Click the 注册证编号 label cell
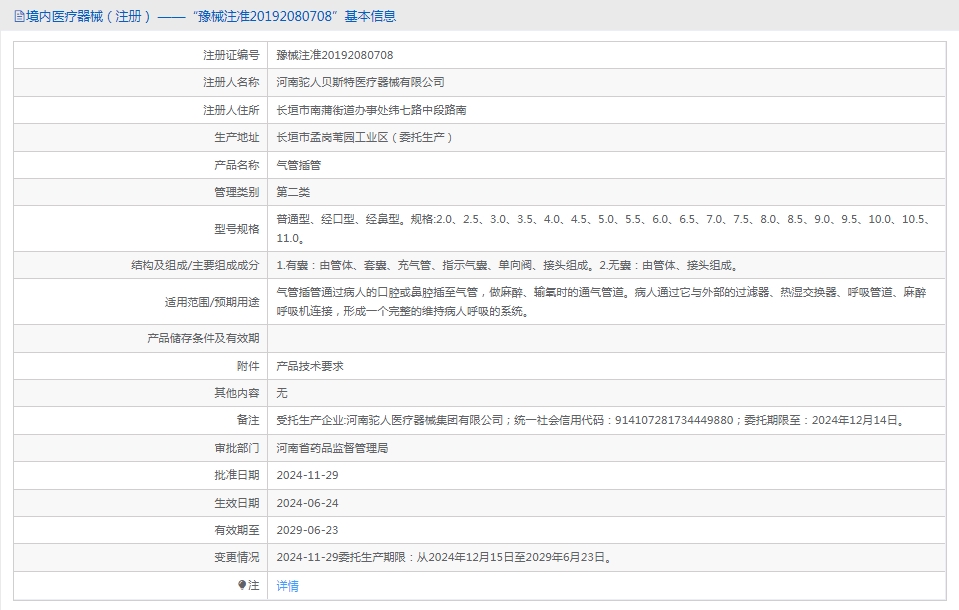The height and width of the screenshot is (610, 959). tap(231, 55)
